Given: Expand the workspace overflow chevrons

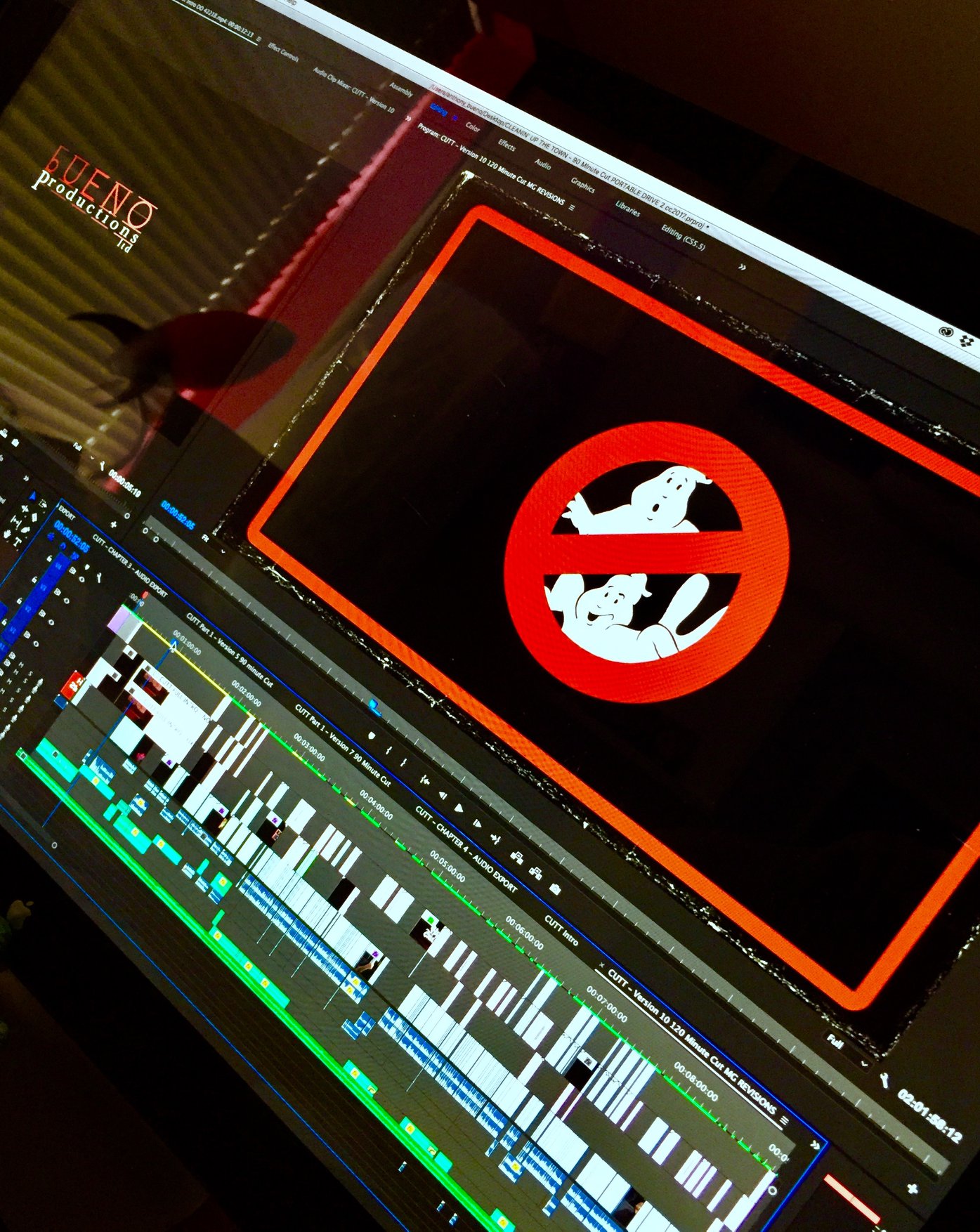Looking at the screenshot, I should (x=742, y=268).
